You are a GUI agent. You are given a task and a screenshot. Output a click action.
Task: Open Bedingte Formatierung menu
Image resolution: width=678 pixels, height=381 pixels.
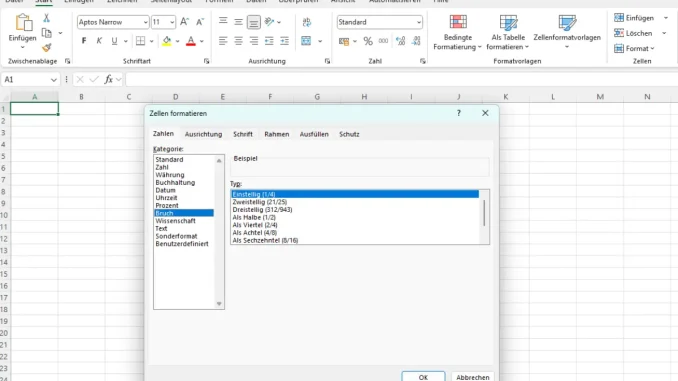[457, 32]
